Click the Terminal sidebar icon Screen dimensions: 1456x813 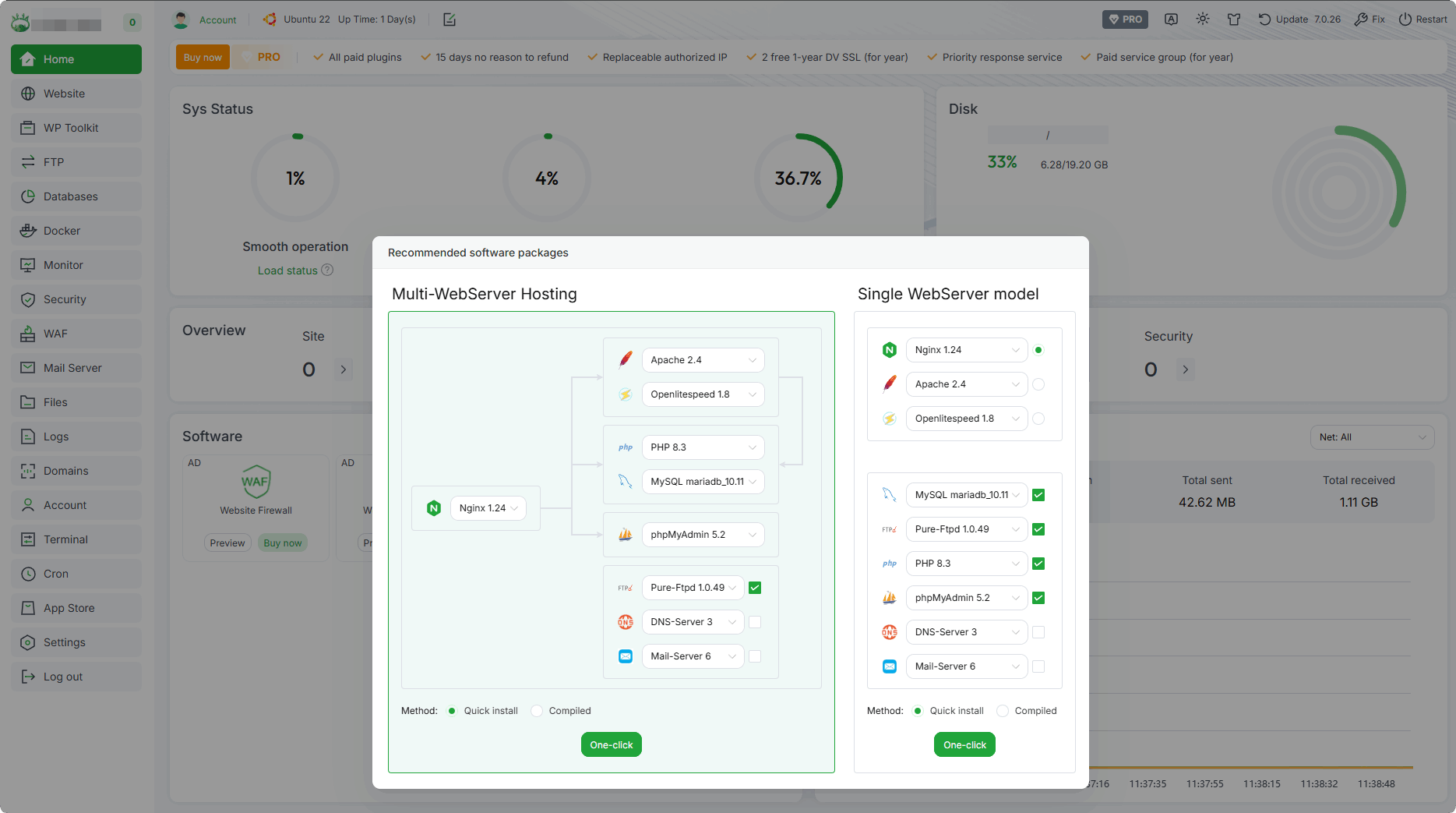tap(28, 539)
